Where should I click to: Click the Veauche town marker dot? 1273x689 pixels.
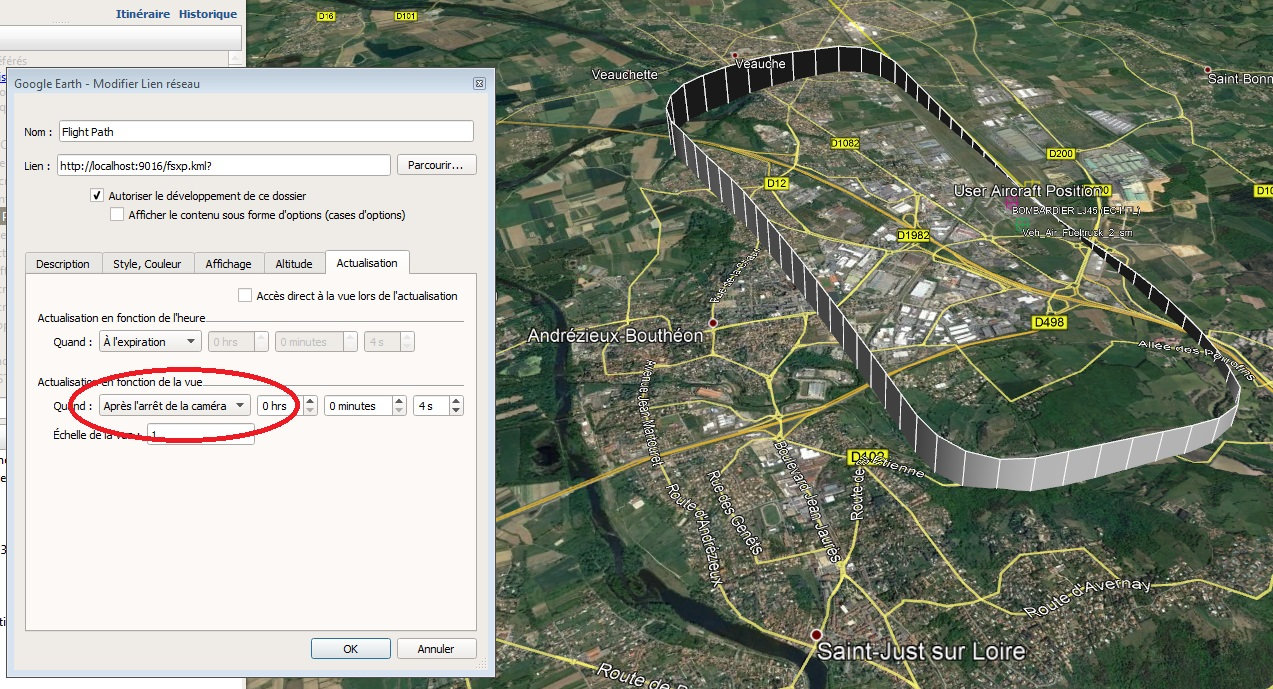pos(735,55)
